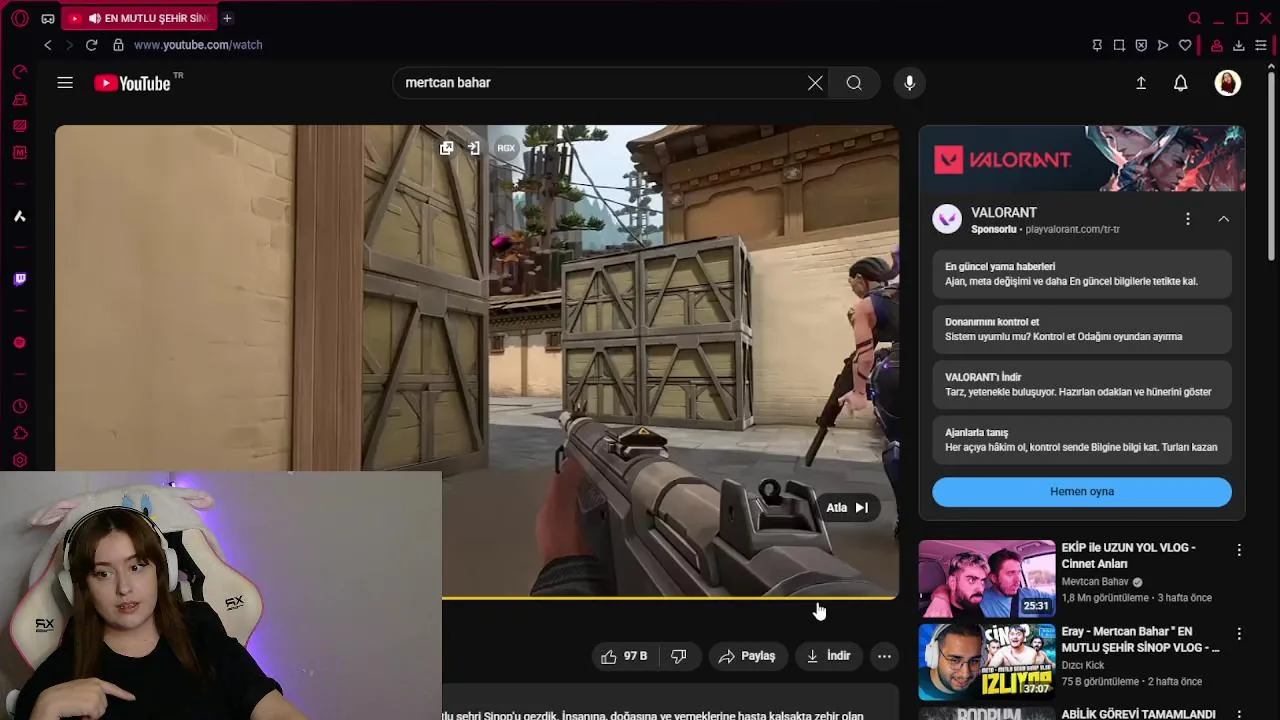The image size is (1280, 720).
Task: Open the VALORANT'ı İndir ad link
Action: point(1082,384)
